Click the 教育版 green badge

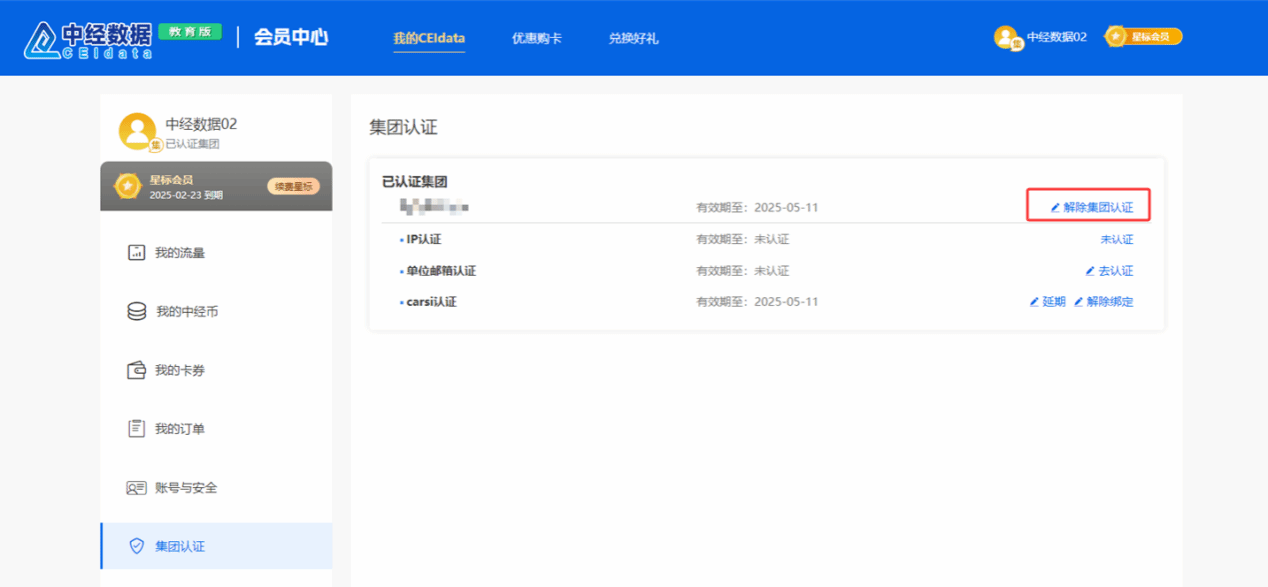[x=190, y=31]
